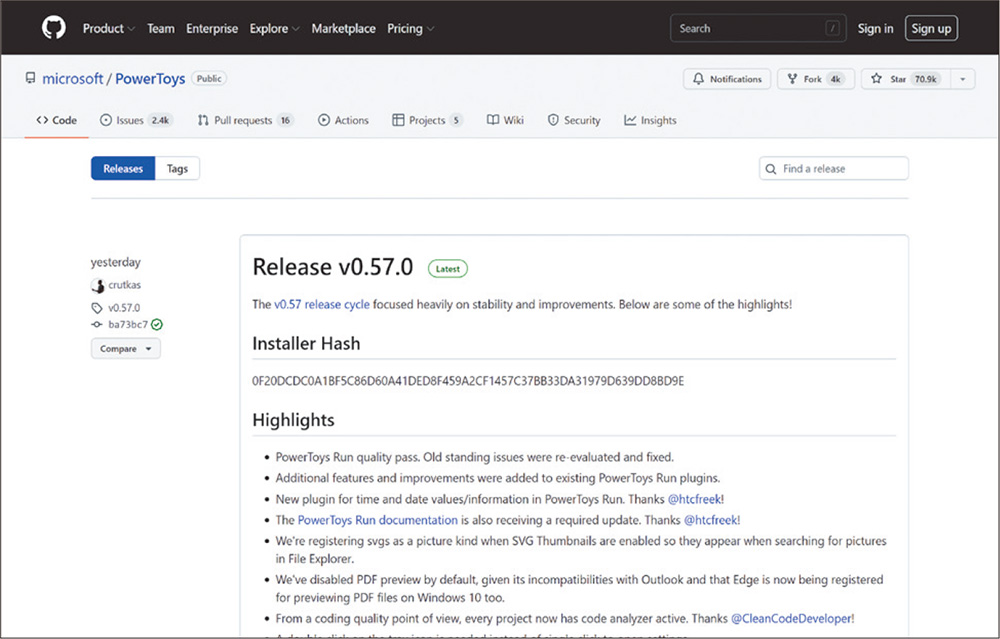Click the Pull requests branch icon
The height and width of the screenshot is (639, 1000).
(x=203, y=120)
